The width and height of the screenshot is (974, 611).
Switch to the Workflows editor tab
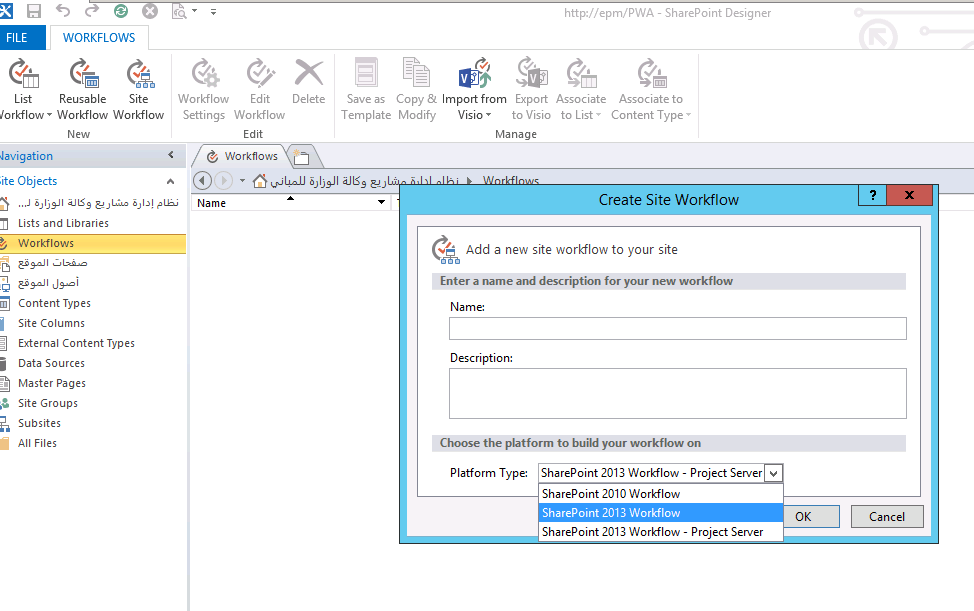[x=249, y=156]
